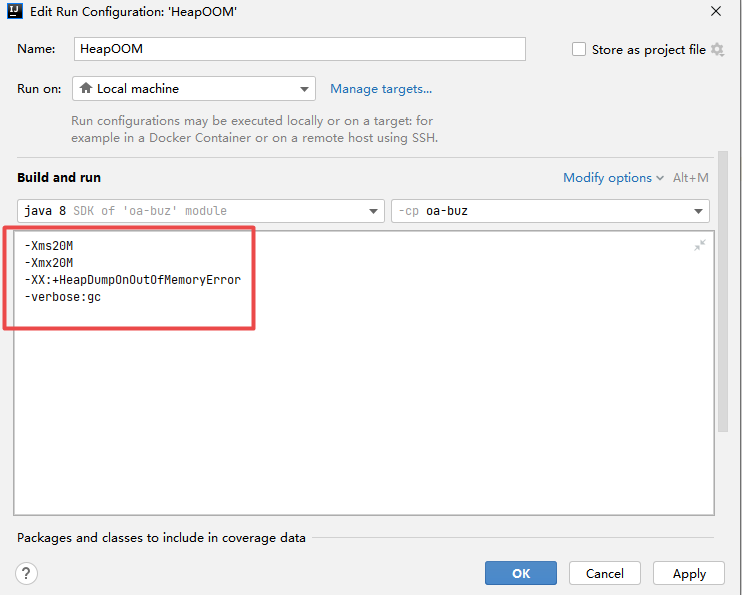Click the IntelliJ IDEA logo icon in title bar
The height and width of the screenshot is (595, 742).
pos(15,11)
